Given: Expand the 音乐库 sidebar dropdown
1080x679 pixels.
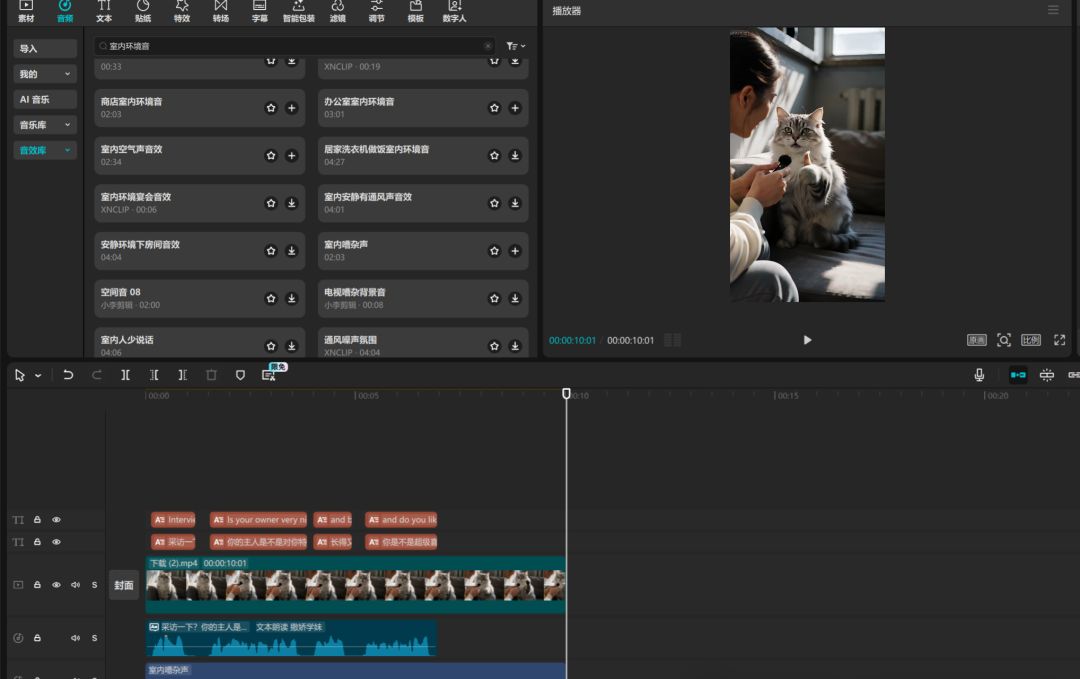Looking at the screenshot, I should 44,124.
